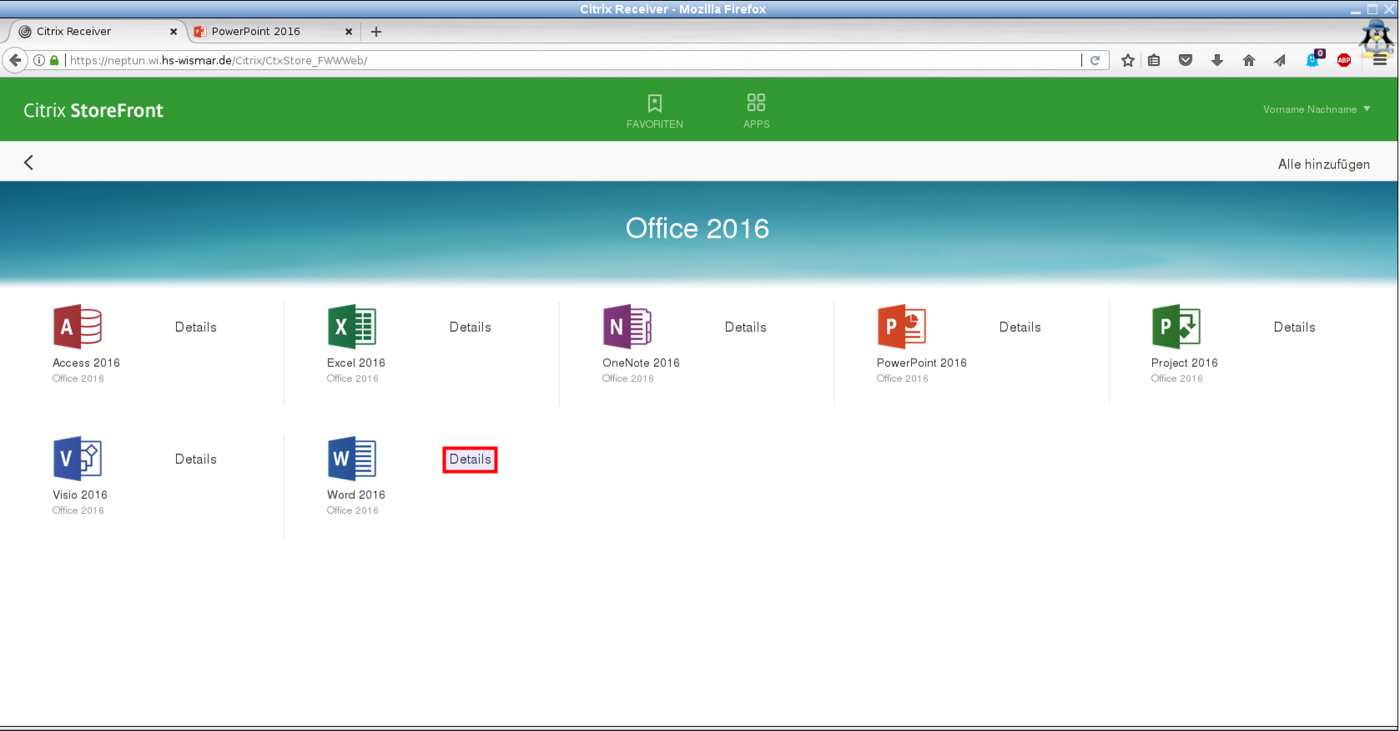1400x731 pixels.
Task: View Details for Visio 2016
Action: pos(196,459)
